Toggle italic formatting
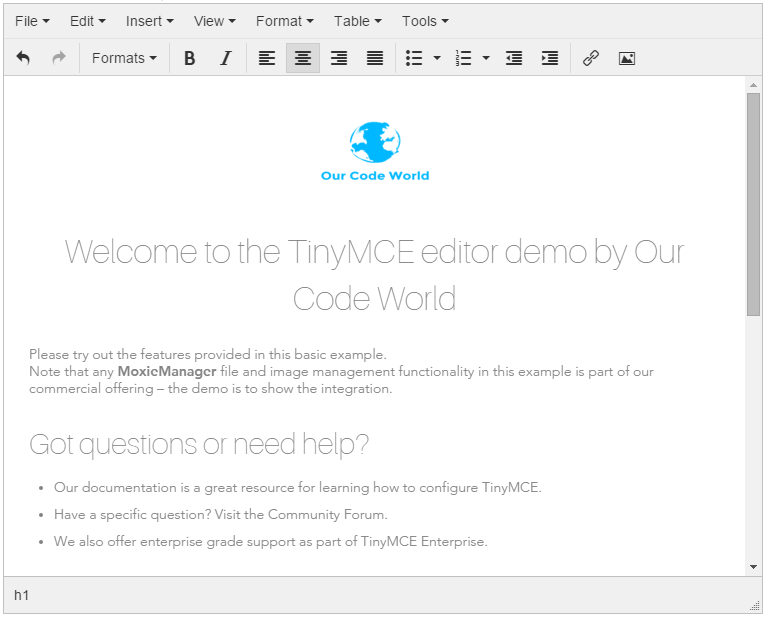Screen dimensions: 770x621 coord(225,58)
